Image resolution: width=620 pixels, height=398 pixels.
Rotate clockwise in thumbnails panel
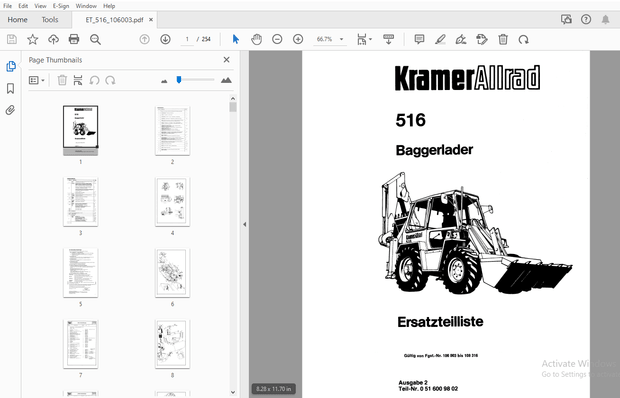(110, 80)
